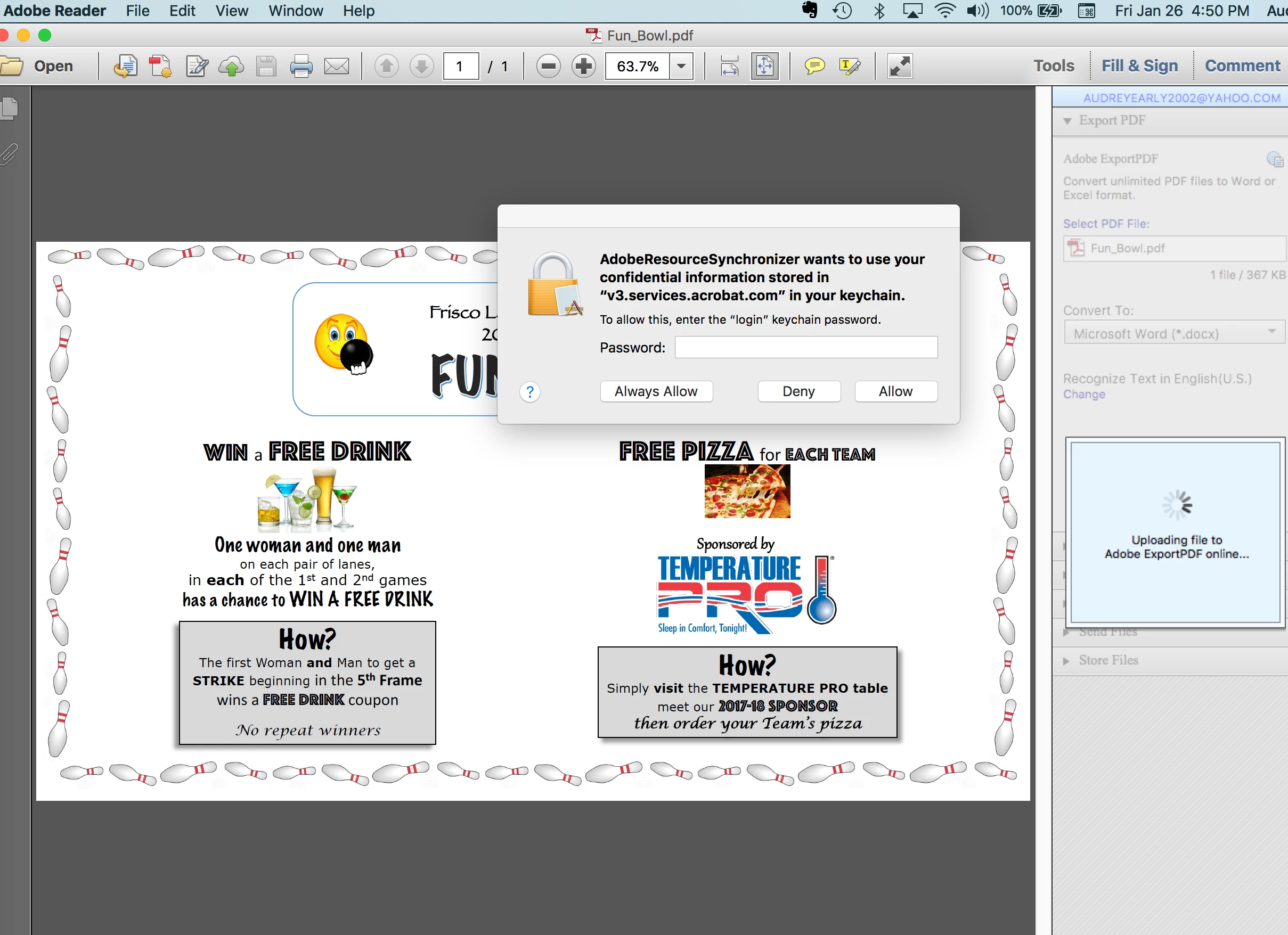Screen dimensions: 1288x935
Task: Switch to read mode with expand arrows icon
Action: [x=900, y=67]
